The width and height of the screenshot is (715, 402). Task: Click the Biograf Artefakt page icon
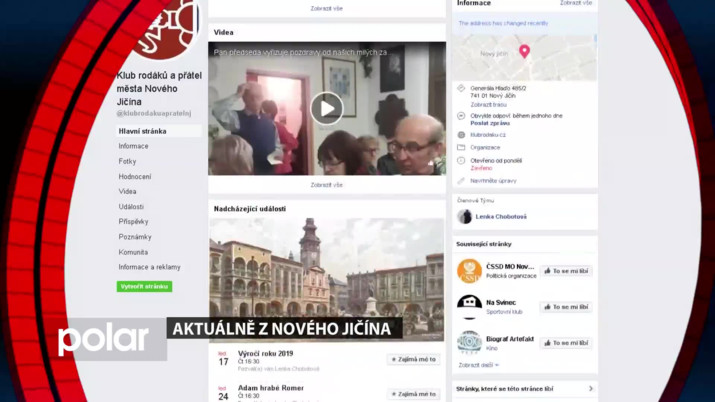(470, 342)
